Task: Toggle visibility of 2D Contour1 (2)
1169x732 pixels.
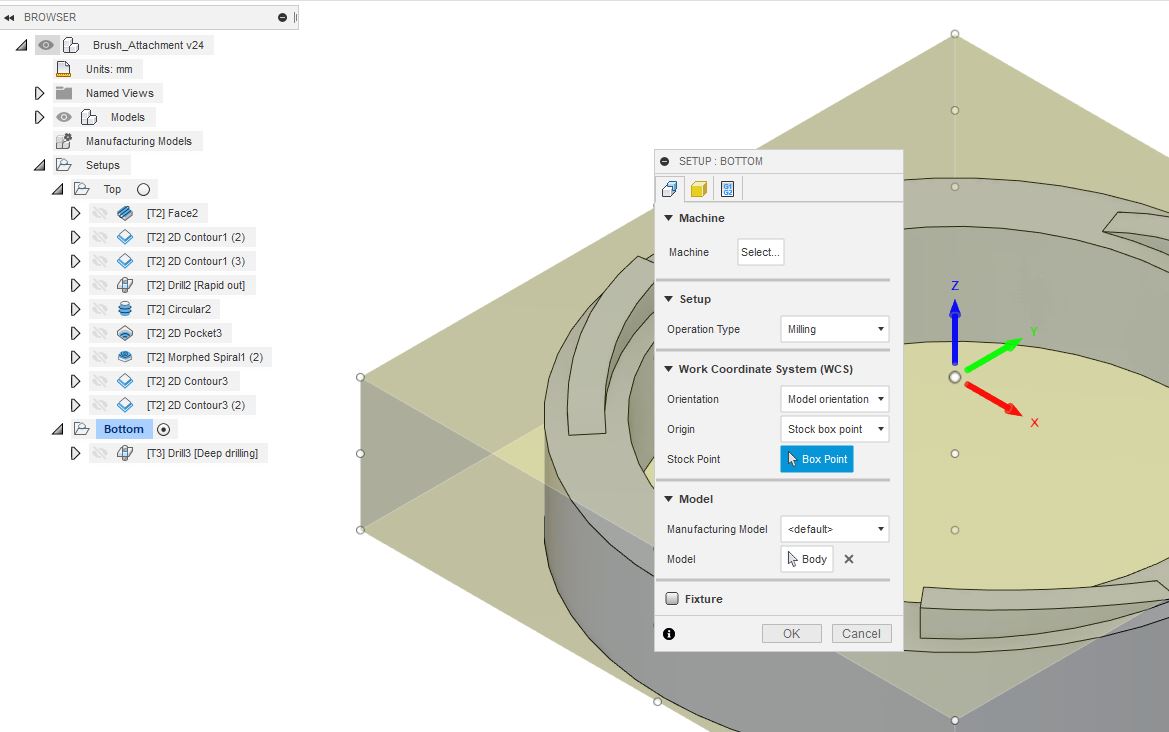Action: 100,237
